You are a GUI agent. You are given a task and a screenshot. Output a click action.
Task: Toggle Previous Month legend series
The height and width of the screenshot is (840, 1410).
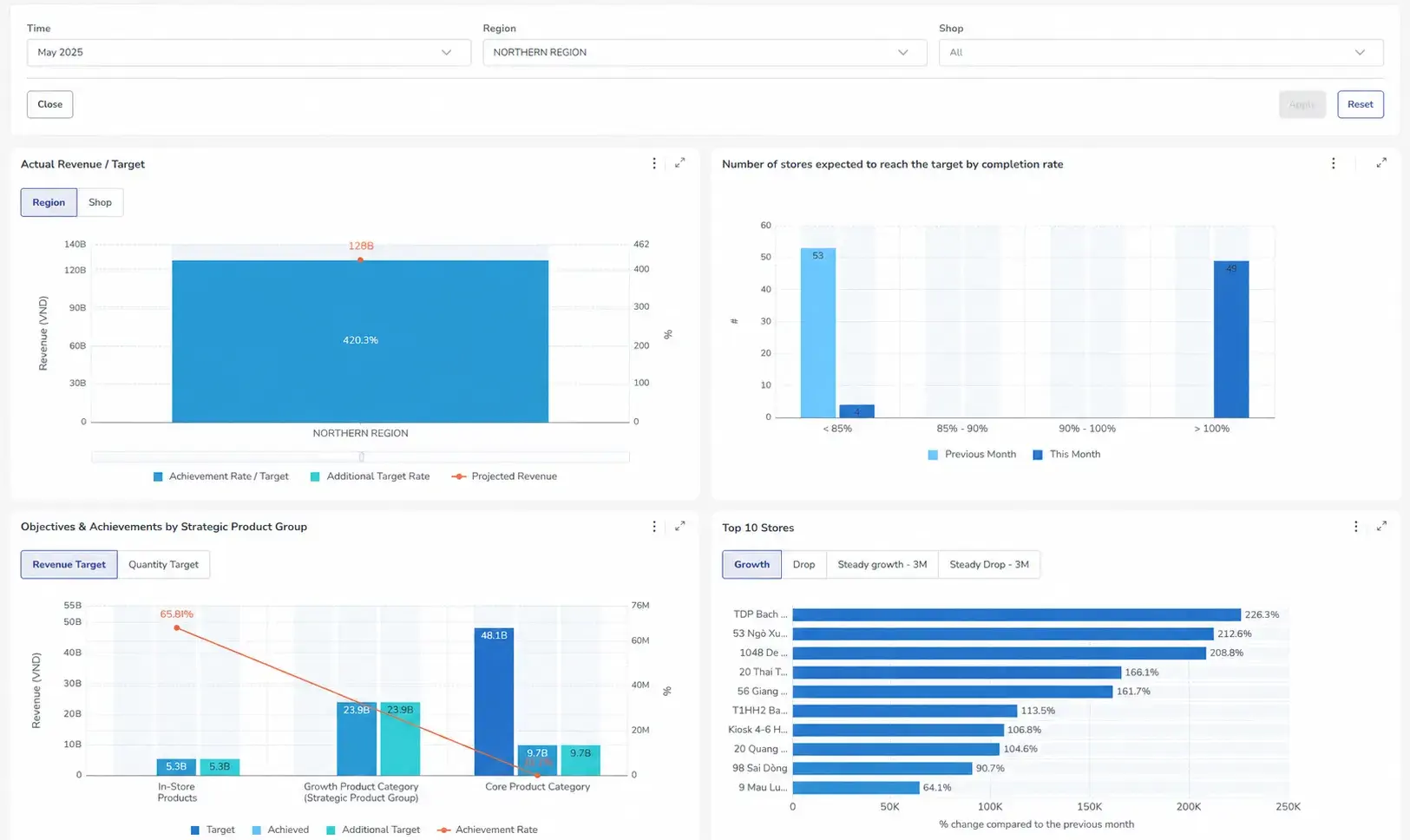click(x=971, y=454)
